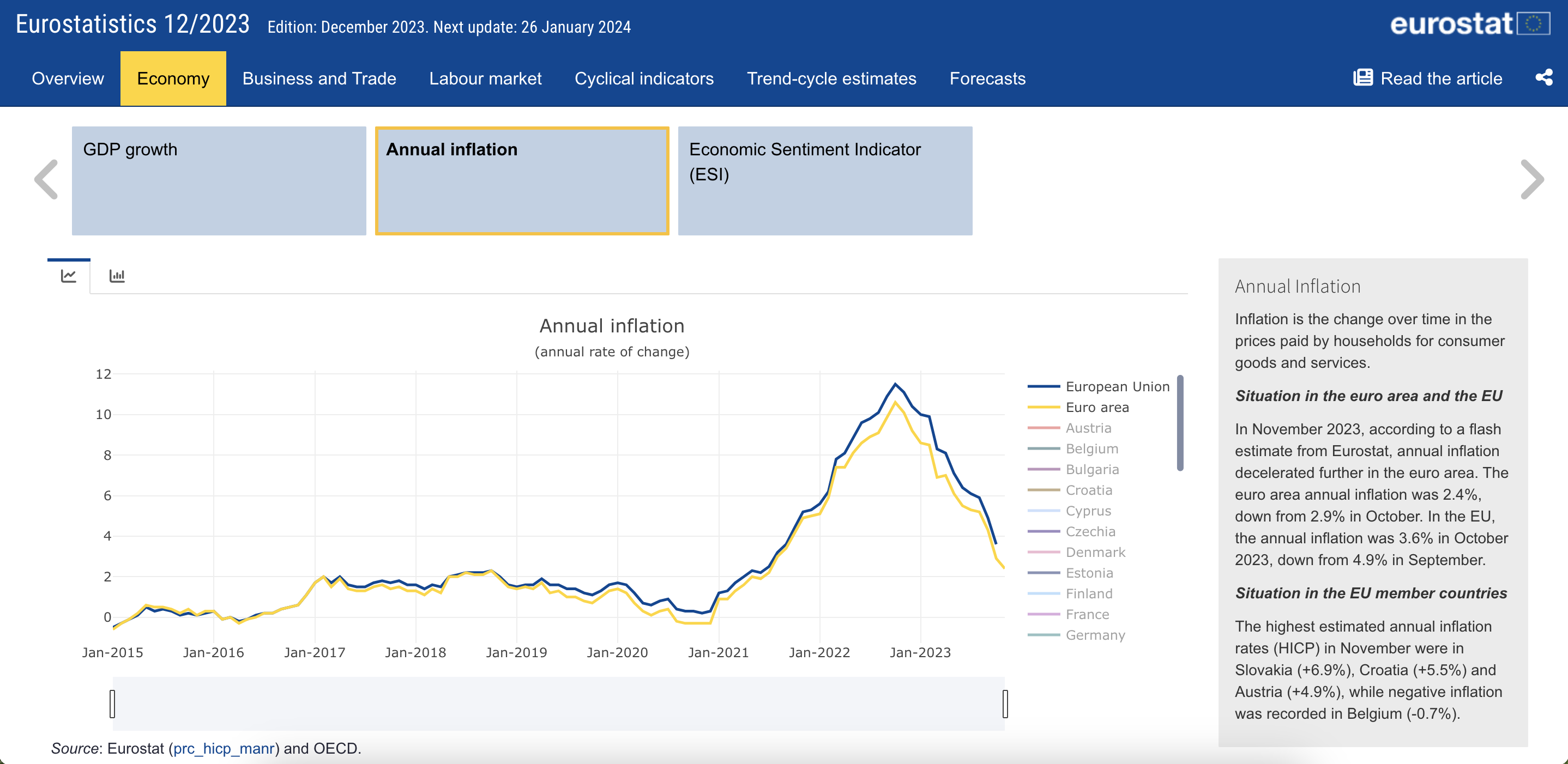Switch to bar chart view icon

117,276
